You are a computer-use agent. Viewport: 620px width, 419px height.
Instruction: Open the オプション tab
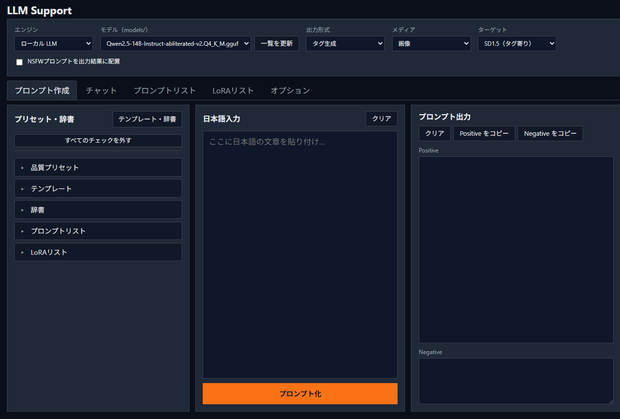[x=290, y=91]
